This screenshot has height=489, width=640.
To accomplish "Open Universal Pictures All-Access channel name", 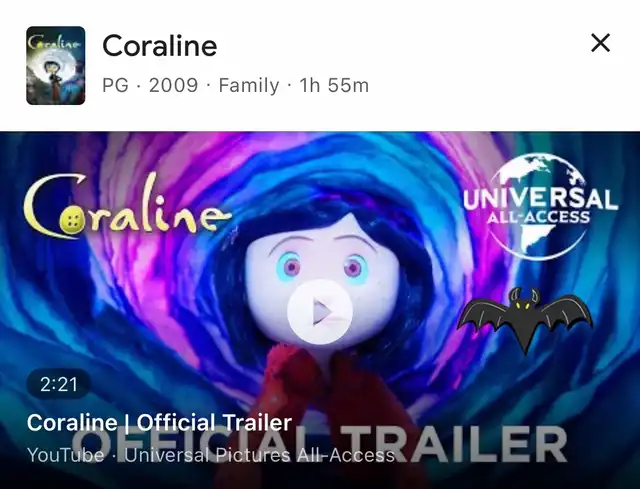I will click(260, 455).
